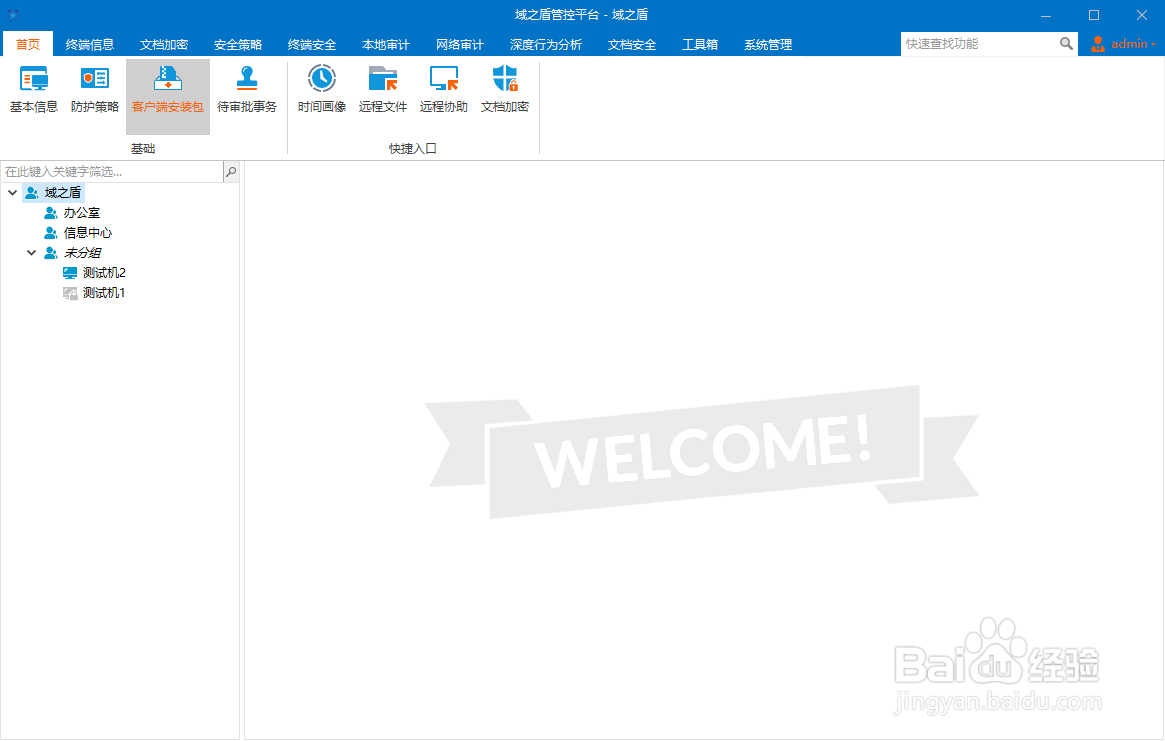Open the 时间画像 clock icon

322,78
